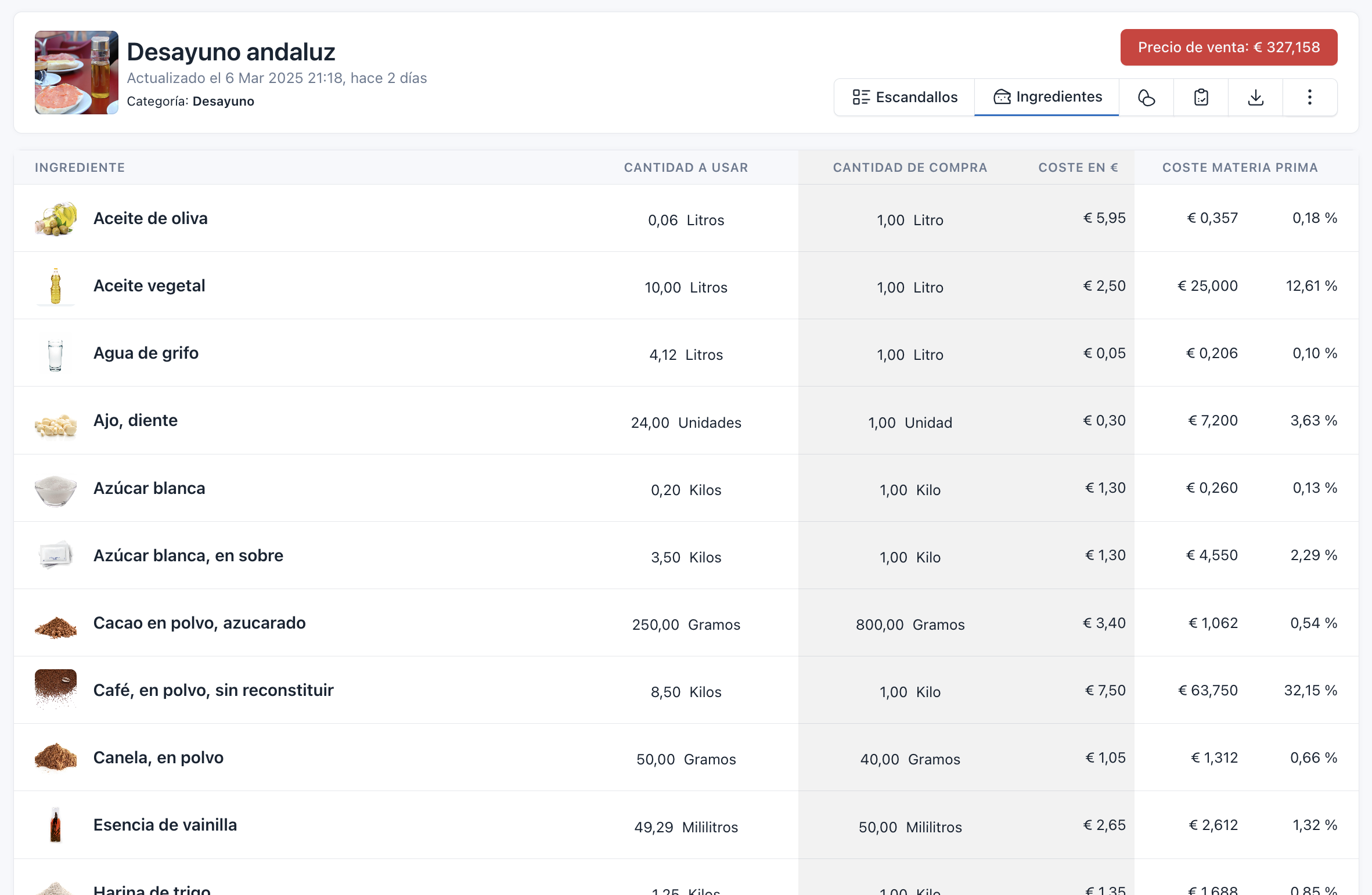Open the Agua de grifo ingredient
Image resolution: width=1372 pixels, height=895 pixels.
point(146,353)
